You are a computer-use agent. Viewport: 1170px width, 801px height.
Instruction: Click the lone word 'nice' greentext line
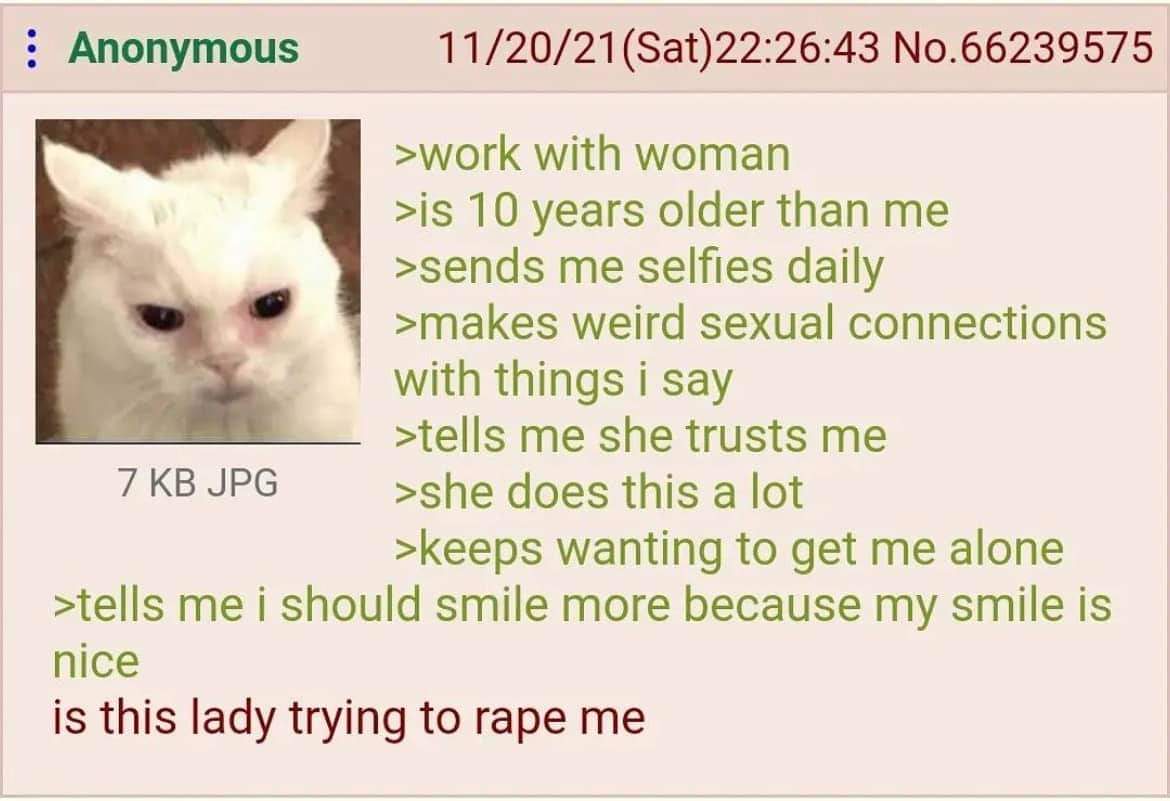(x=96, y=662)
